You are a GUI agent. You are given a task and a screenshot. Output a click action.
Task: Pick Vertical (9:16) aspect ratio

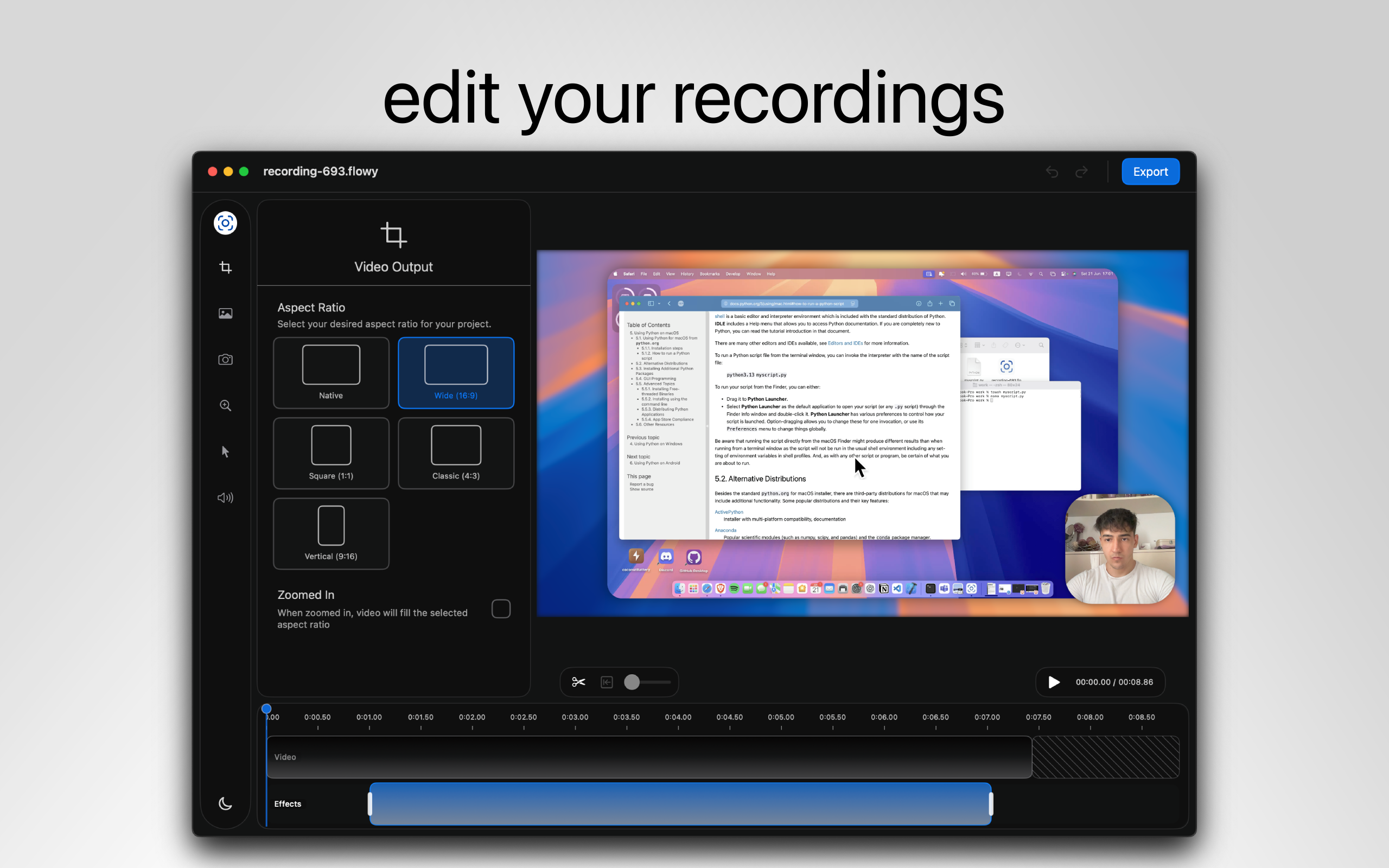[x=331, y=533]
